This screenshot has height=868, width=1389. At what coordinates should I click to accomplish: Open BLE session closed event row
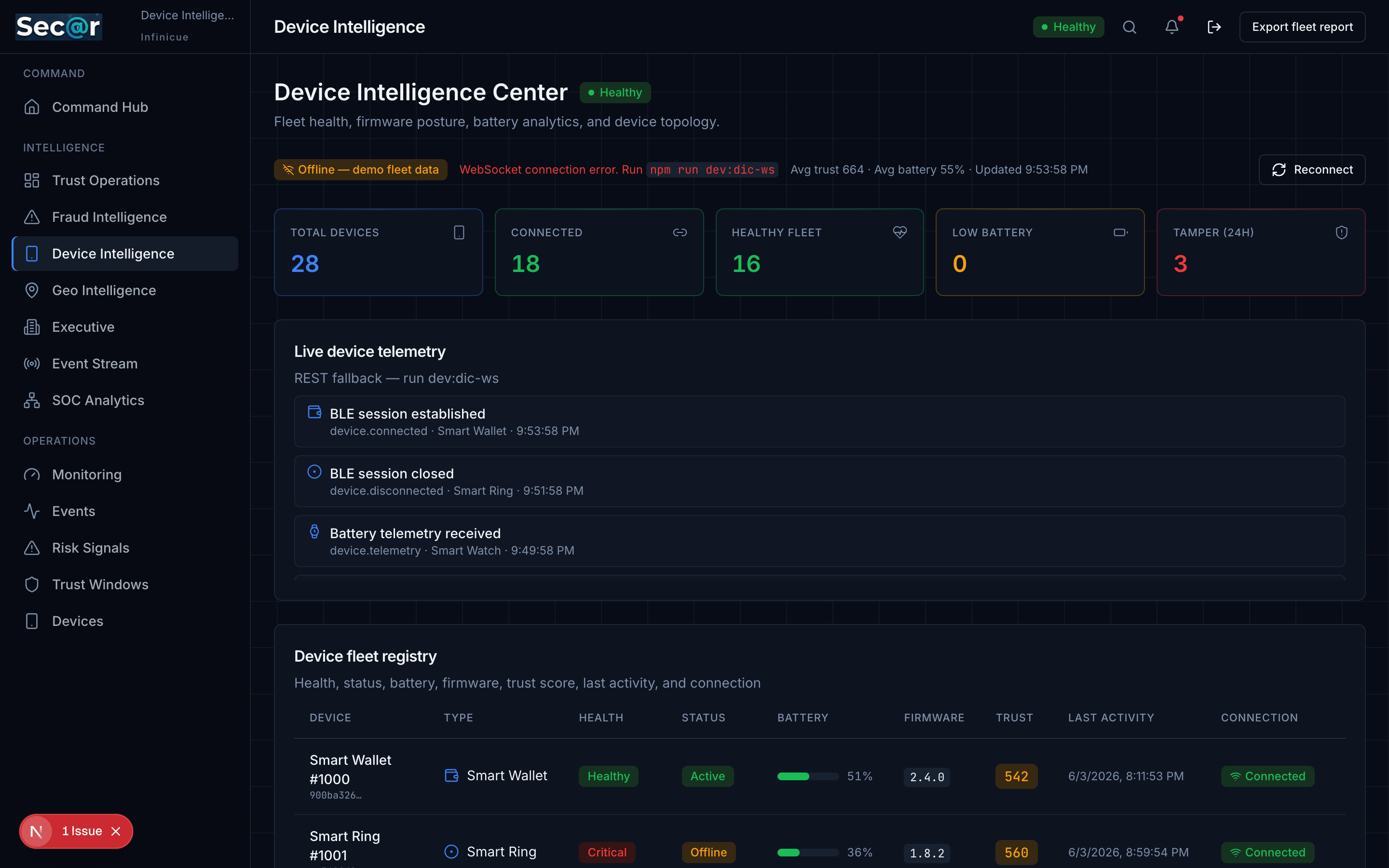[819, 481]
